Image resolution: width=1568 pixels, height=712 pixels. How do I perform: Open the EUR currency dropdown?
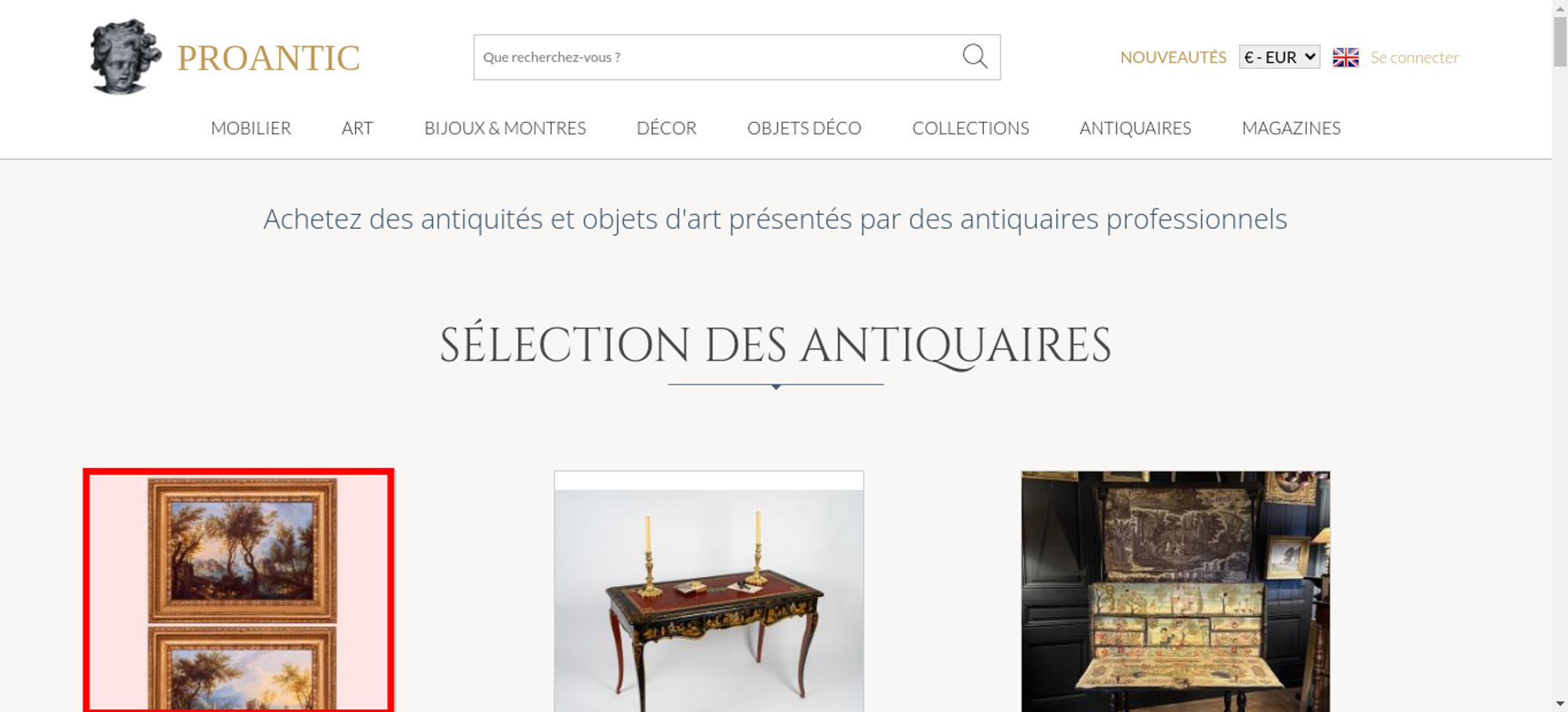point(1279,57)
